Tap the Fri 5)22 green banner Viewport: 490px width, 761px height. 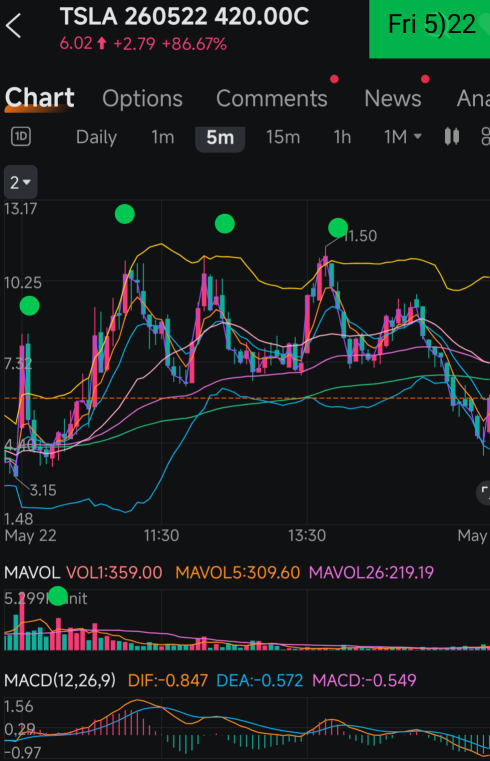point(430,28)
